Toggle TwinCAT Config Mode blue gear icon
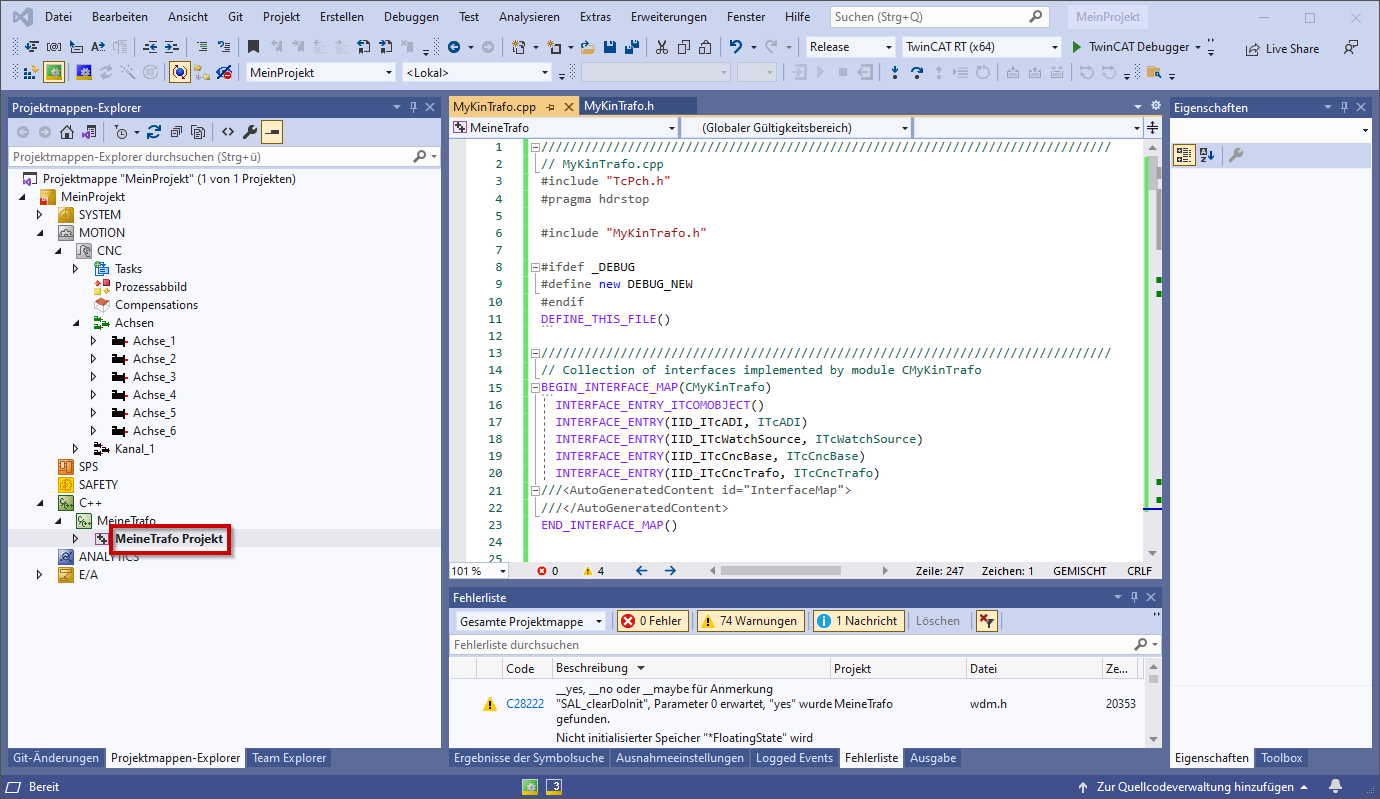The width and height of the screenshot is (1380, 799). click(x=84, y=72)
